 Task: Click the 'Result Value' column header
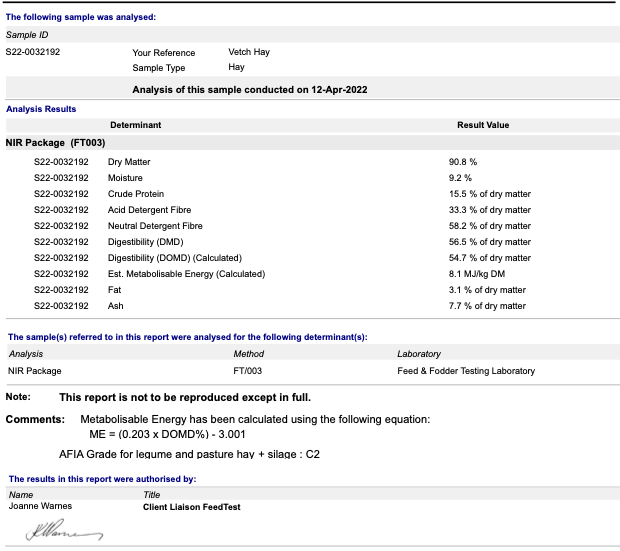tap(483, 125)
